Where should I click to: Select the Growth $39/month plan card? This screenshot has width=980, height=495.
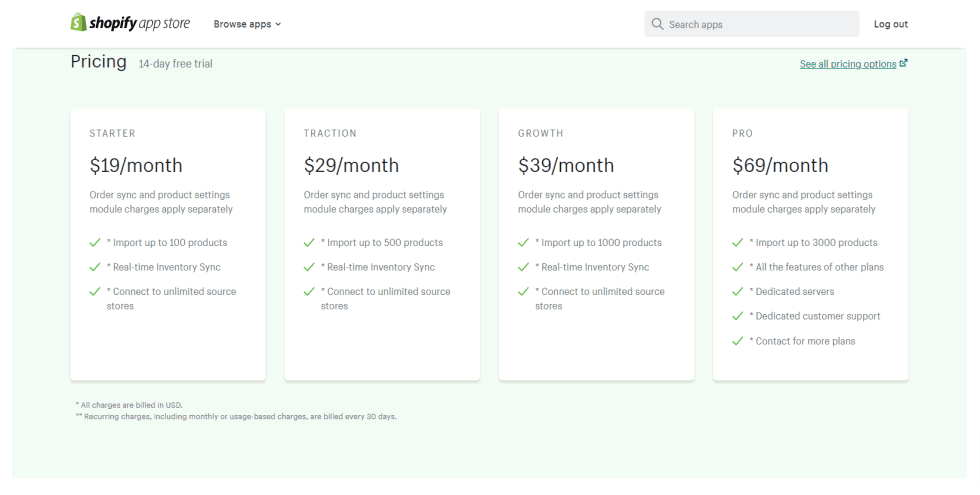click(596, 244)
